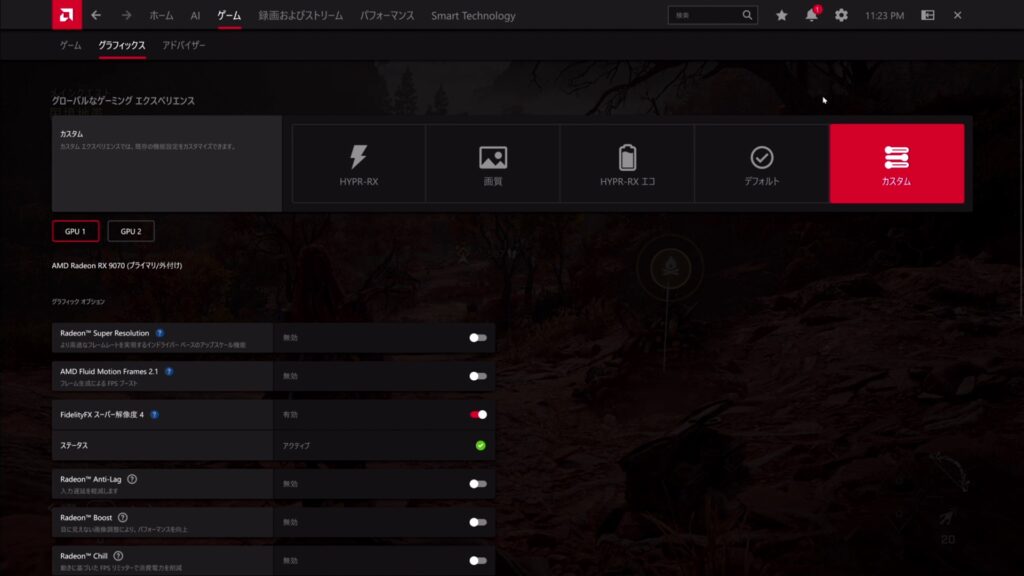Viewport: 1024px width, 576px height.
Task: Open favorites star icon
Action: pyautogui.click(x=781, y=15)
